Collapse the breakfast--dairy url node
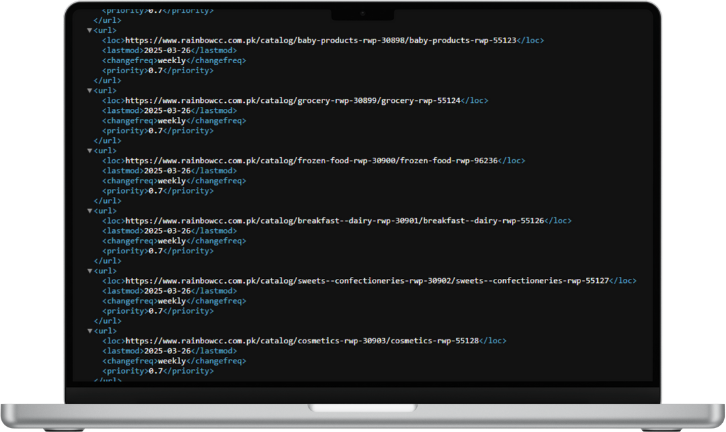This screenshot has height=432, width=726. [x=89, y=210]
